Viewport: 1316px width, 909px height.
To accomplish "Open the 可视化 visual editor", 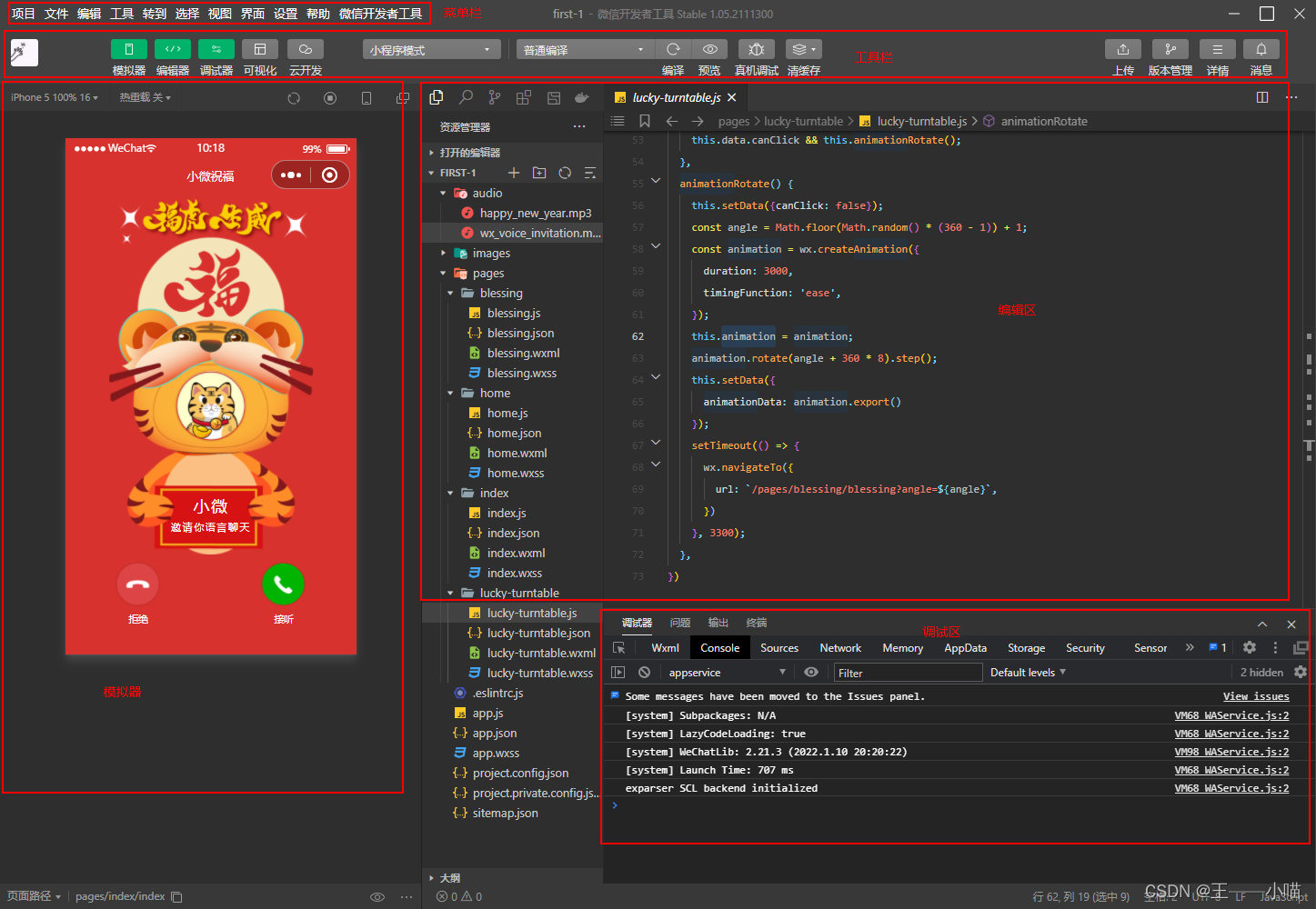I will 260,49.
